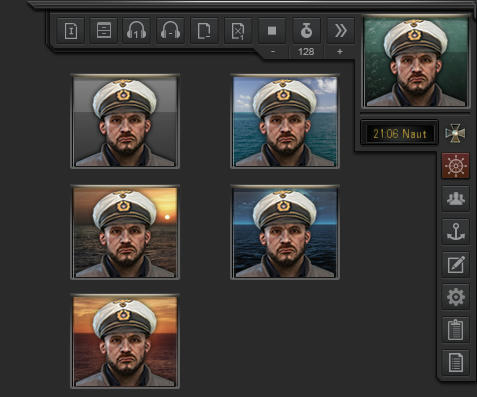This screenshot has width=477, height=397.
Task: Open the crew group icon
Action: tap(455, 199)
